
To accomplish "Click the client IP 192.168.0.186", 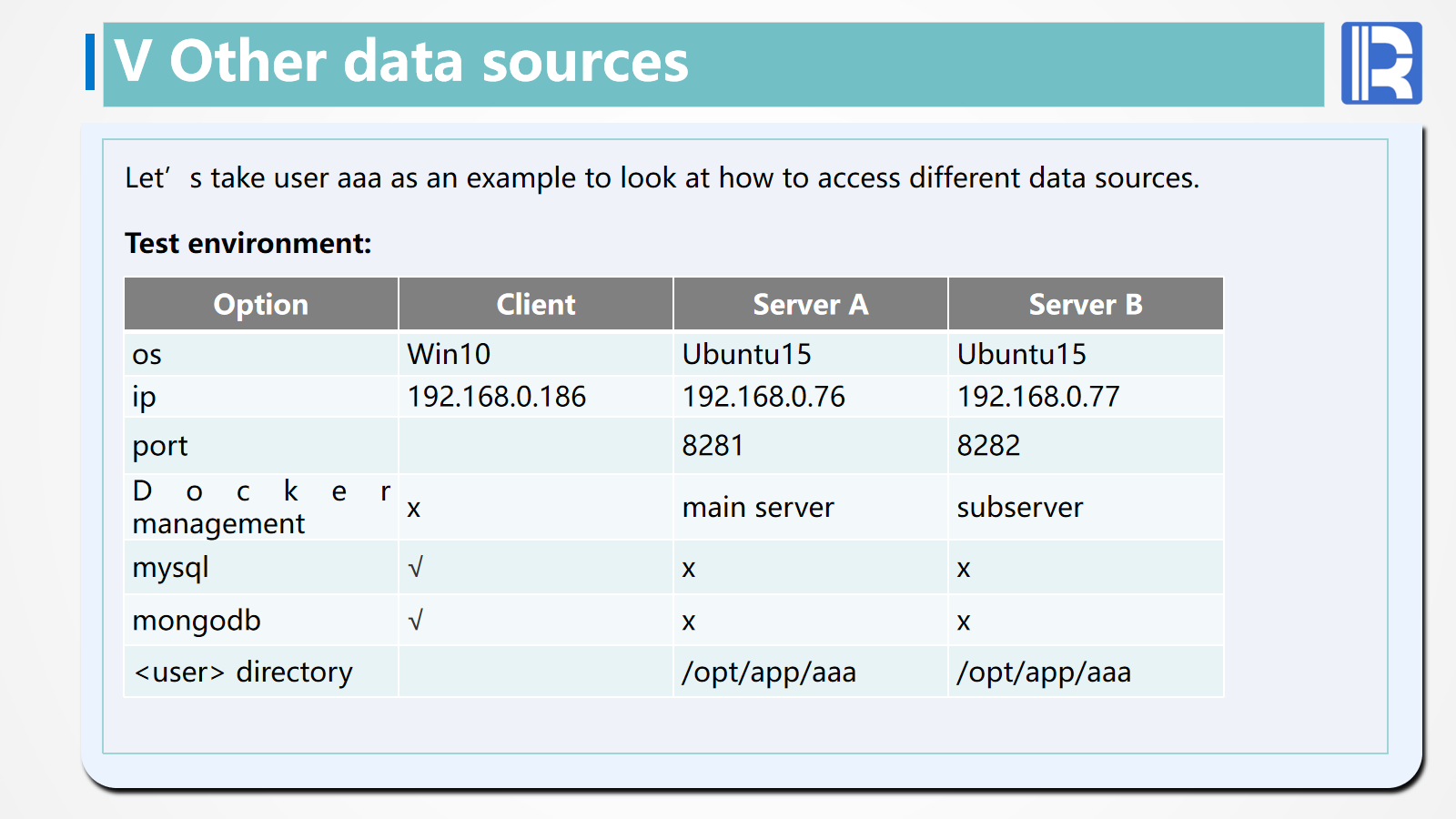I will click(497, 397).
